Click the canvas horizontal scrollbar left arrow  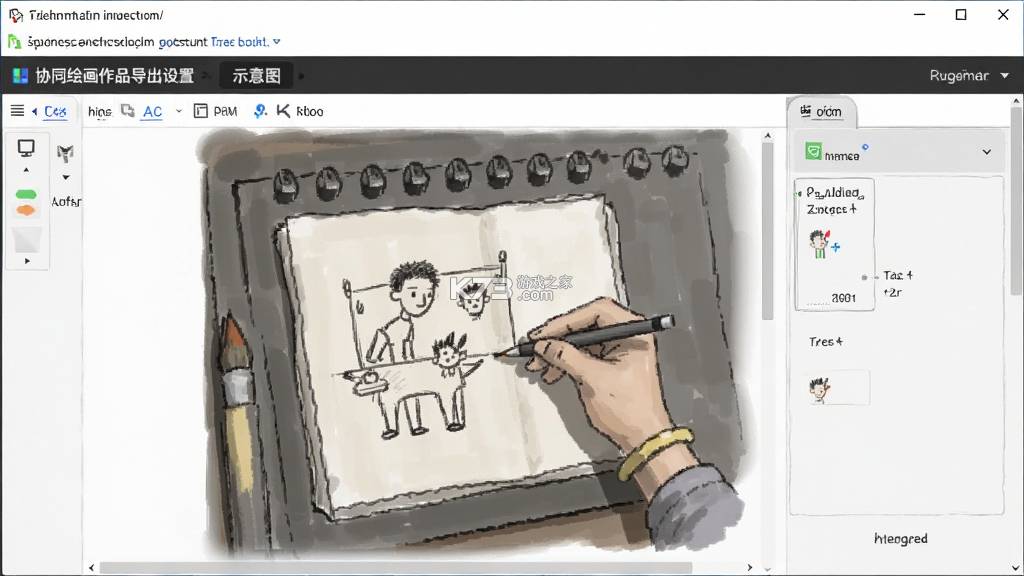(91, 568)
